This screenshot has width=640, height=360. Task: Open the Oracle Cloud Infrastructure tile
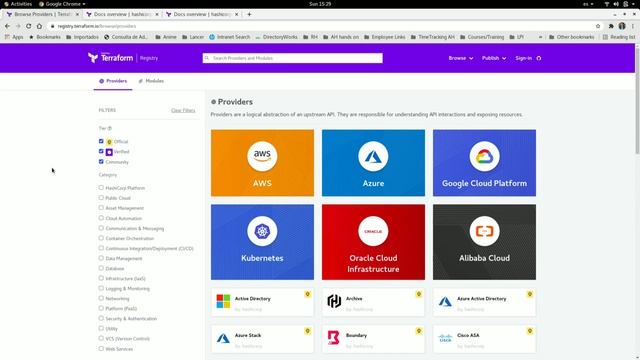(x=373, y=242)
